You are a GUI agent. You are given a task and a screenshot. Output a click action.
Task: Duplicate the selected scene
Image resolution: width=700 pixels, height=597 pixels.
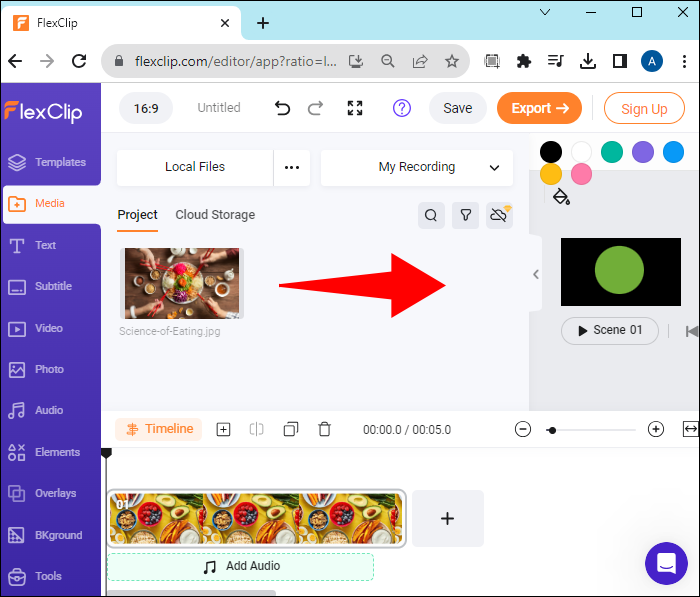(x=291, y=430)
